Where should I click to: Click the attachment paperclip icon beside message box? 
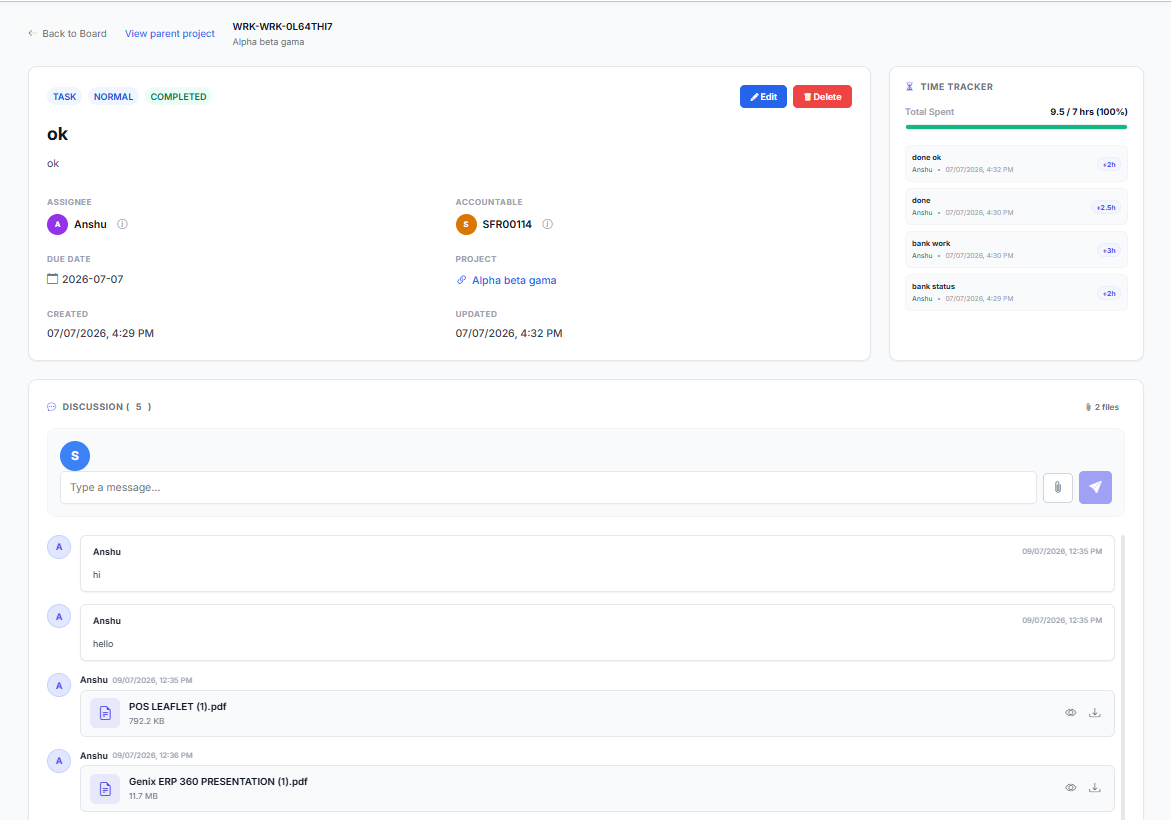pos(1057,488)
